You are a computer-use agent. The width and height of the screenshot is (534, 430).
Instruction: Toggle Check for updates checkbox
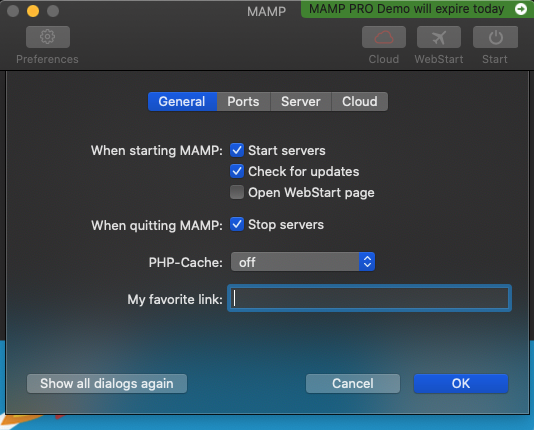click(237, 171)
